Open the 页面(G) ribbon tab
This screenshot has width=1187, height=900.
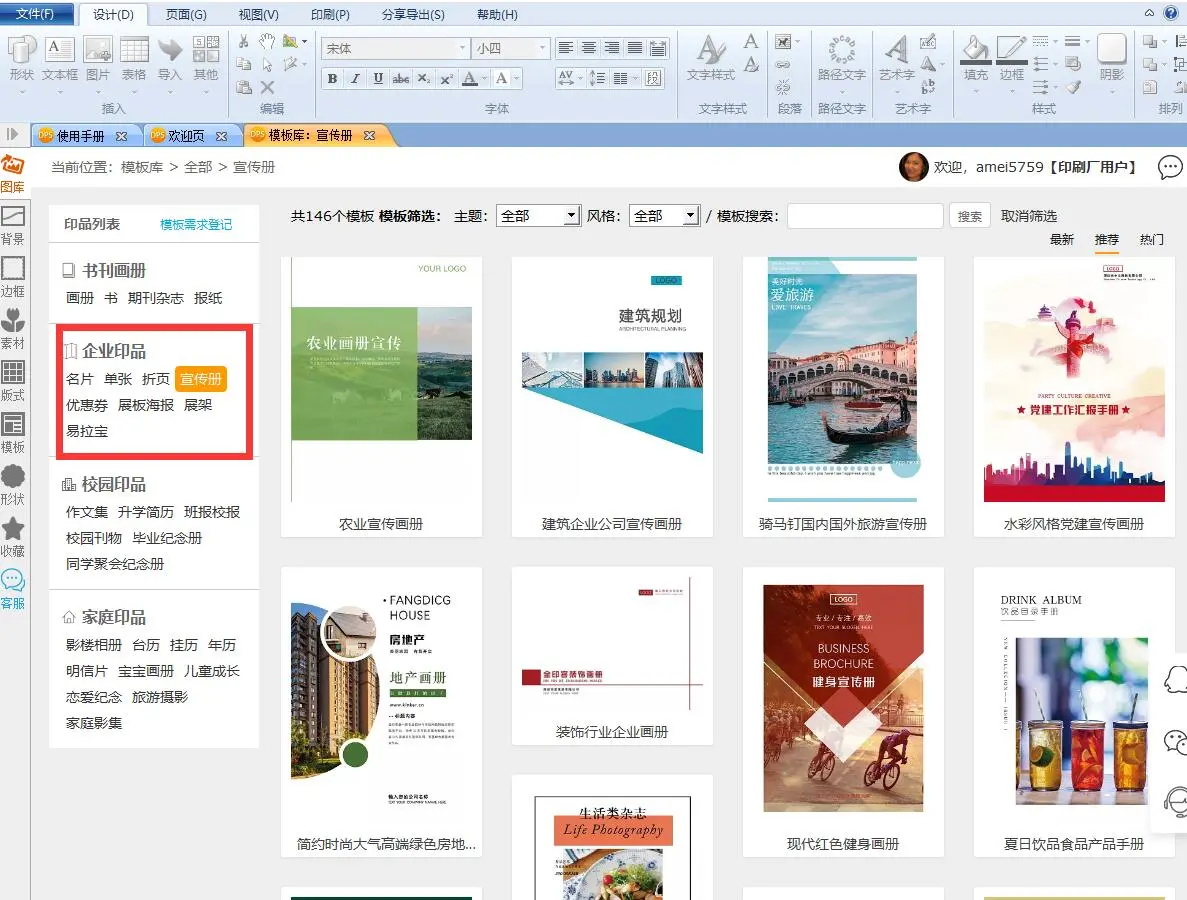186,14
